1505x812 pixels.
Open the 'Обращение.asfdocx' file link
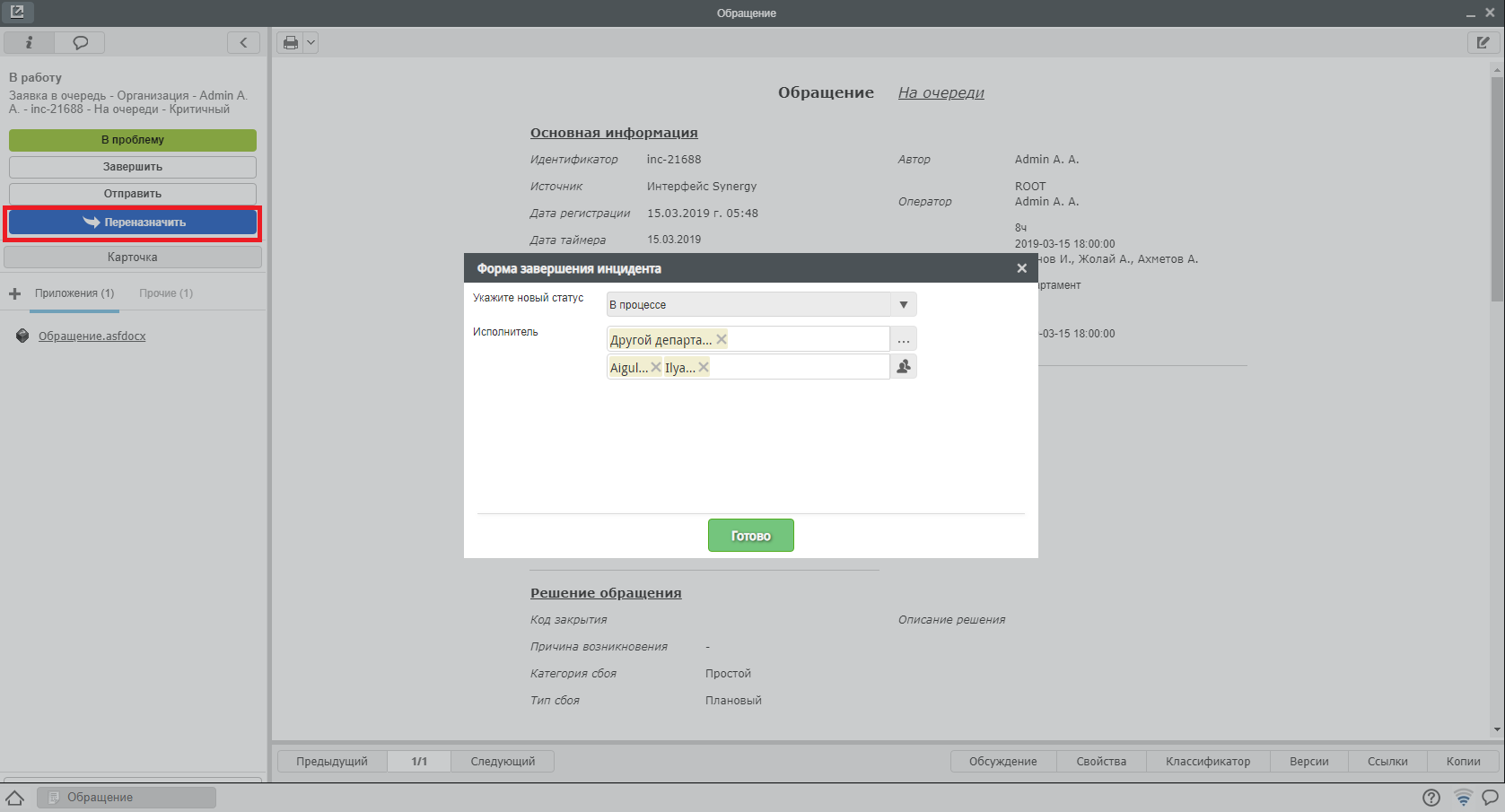coord(92,336)
